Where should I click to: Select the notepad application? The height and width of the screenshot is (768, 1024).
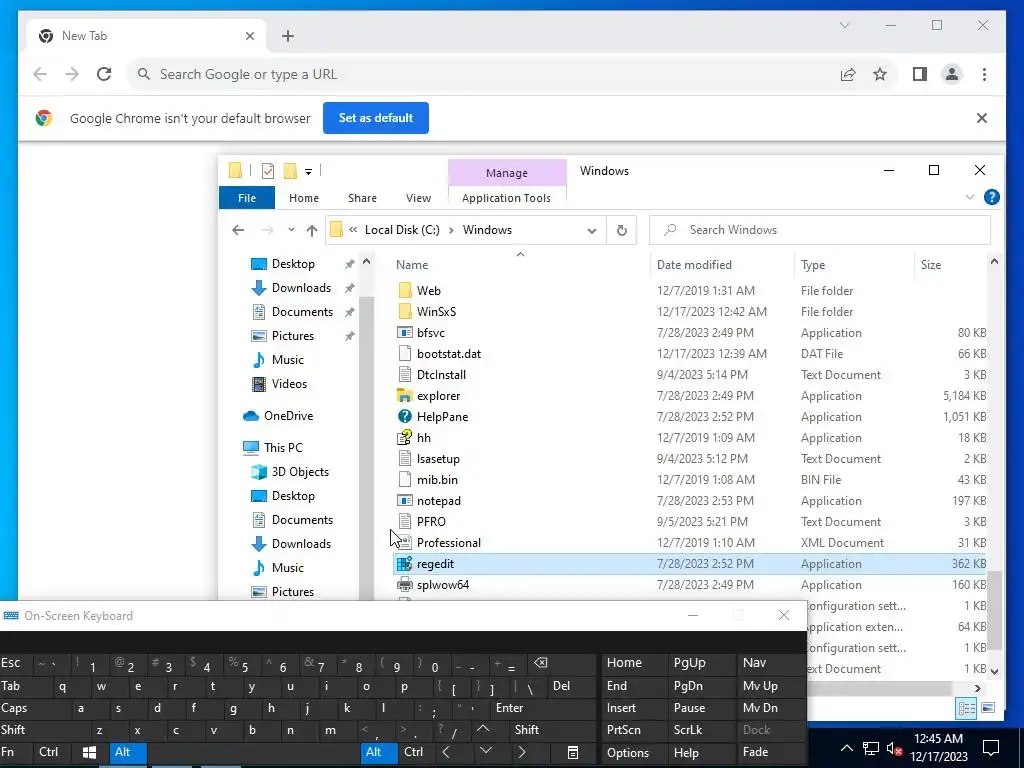[438, 501]
